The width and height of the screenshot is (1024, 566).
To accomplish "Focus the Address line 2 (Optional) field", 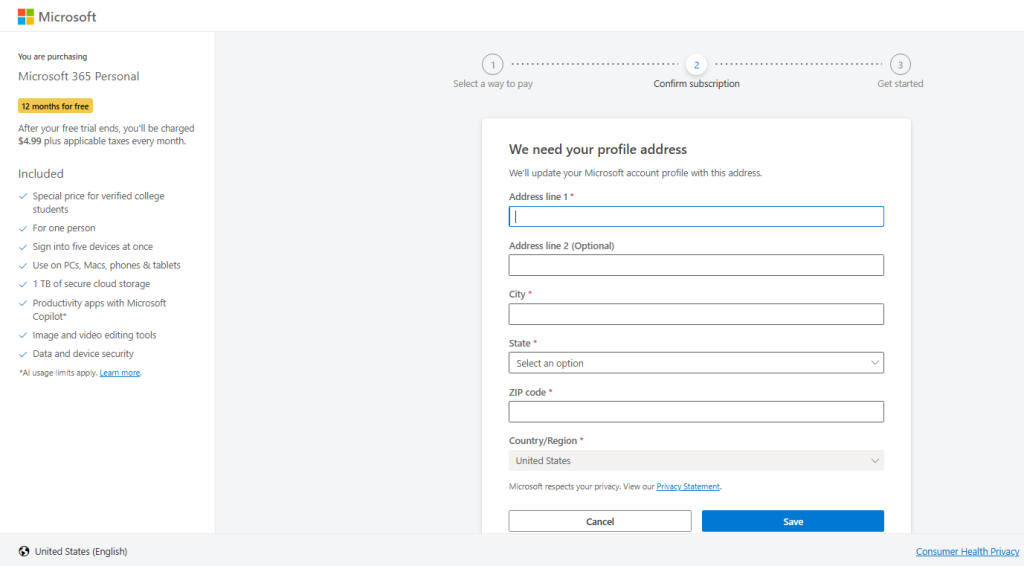I will (696, 265).
